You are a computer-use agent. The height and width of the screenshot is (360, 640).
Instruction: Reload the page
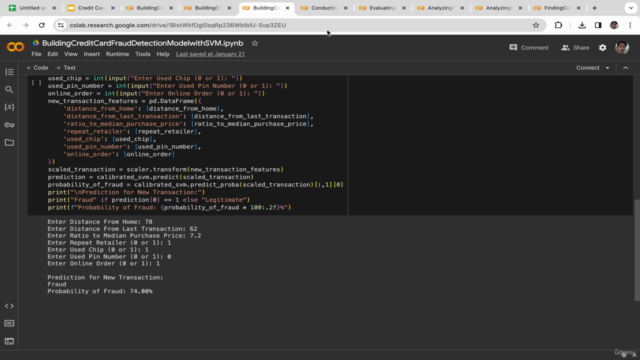click(42, 25)
